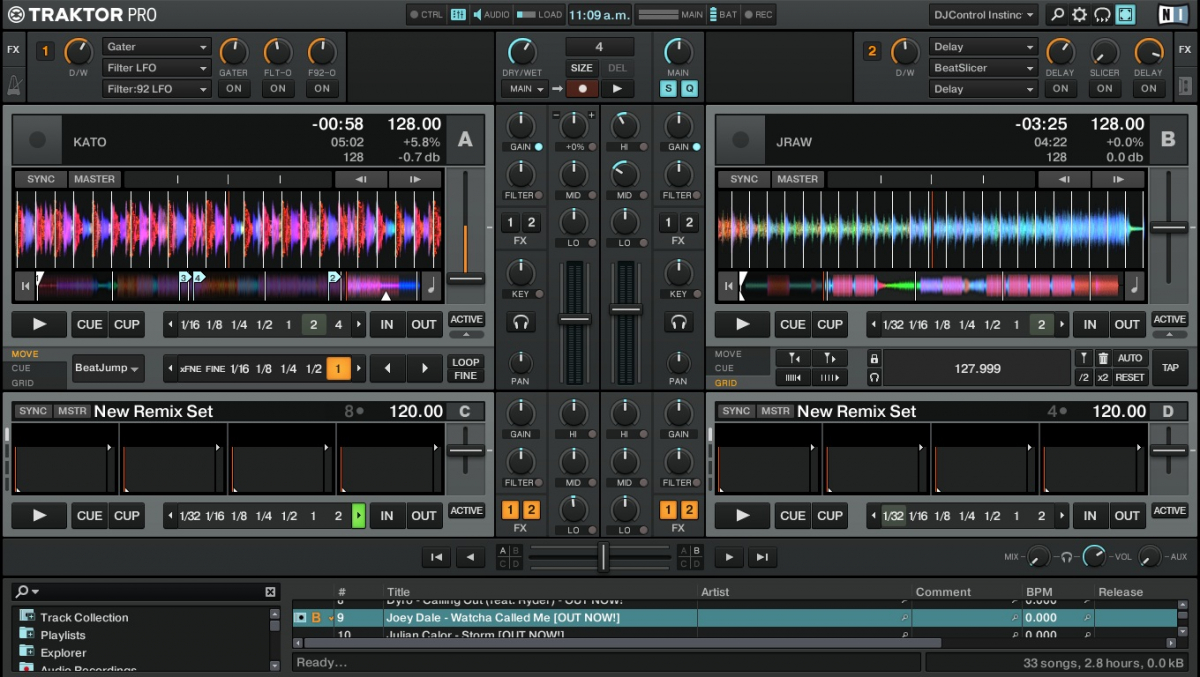Switch to the GRID tab on Deck B
Image resolution: width=1200 pixels, height=677 pixels.
click(726, 383)
